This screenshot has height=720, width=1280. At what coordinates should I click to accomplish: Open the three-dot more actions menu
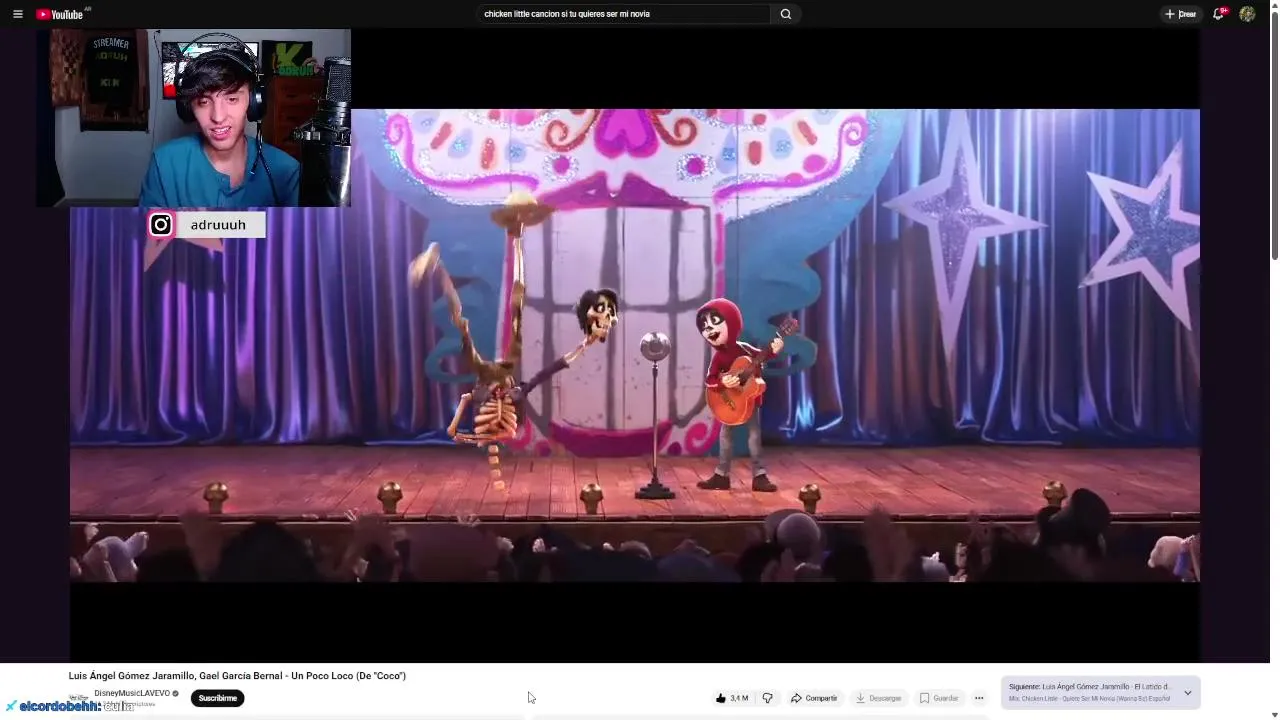(979, 698)
